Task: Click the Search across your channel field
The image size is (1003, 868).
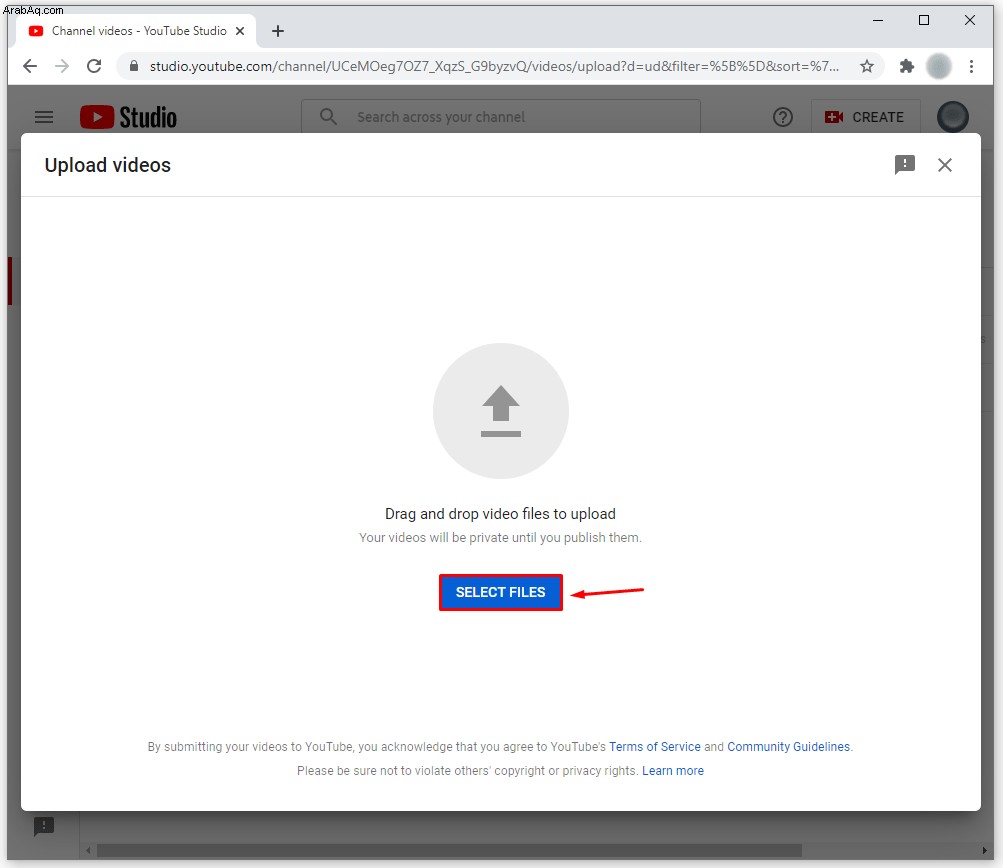Action: coord(501,117)
